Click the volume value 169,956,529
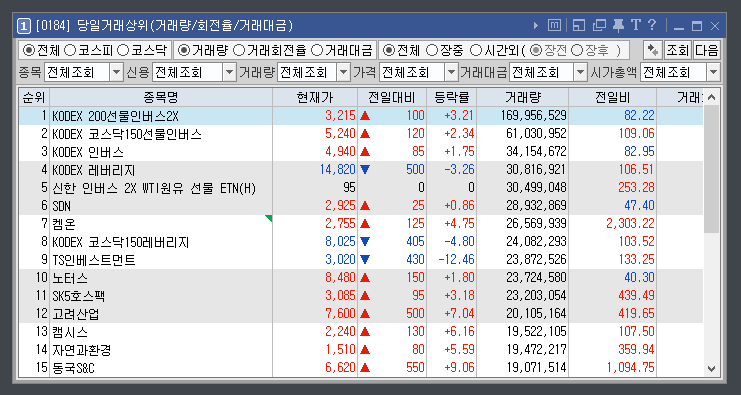The height and width of the screenshot is (395, 741). 534,116
